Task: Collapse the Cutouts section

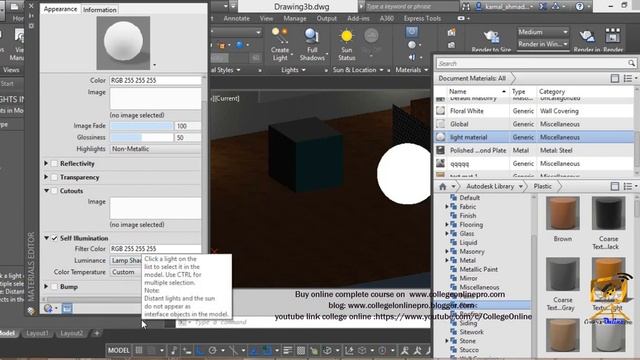Action: tap(46, 191)
